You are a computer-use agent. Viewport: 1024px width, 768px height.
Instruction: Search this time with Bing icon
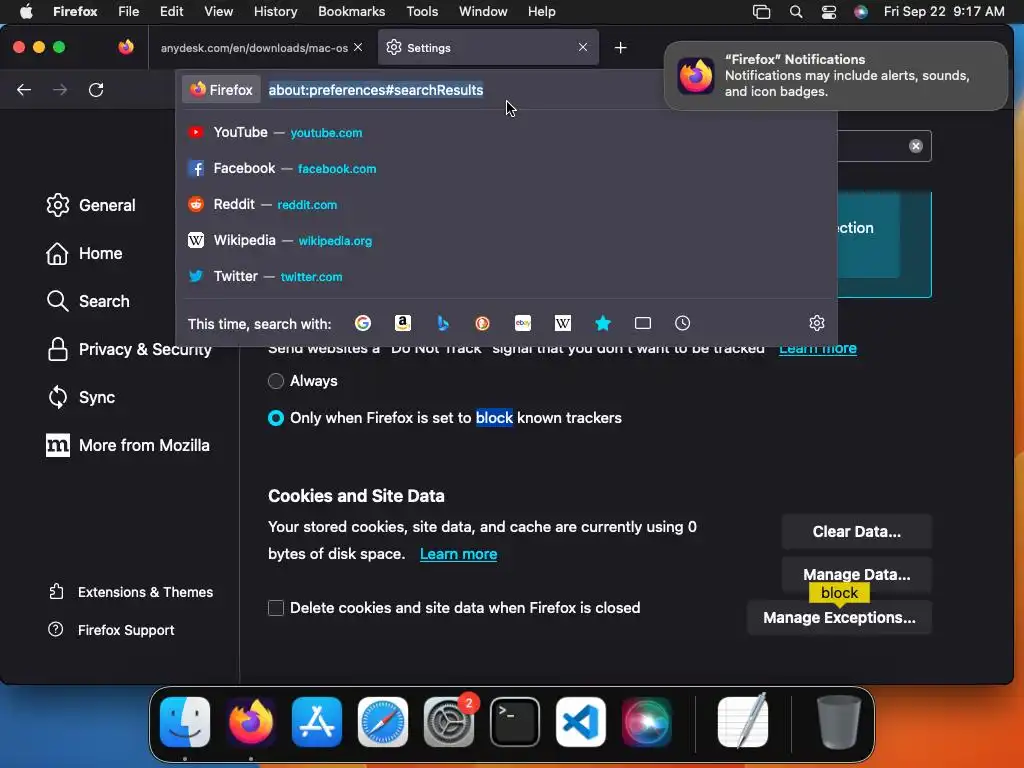click(443, 323)
